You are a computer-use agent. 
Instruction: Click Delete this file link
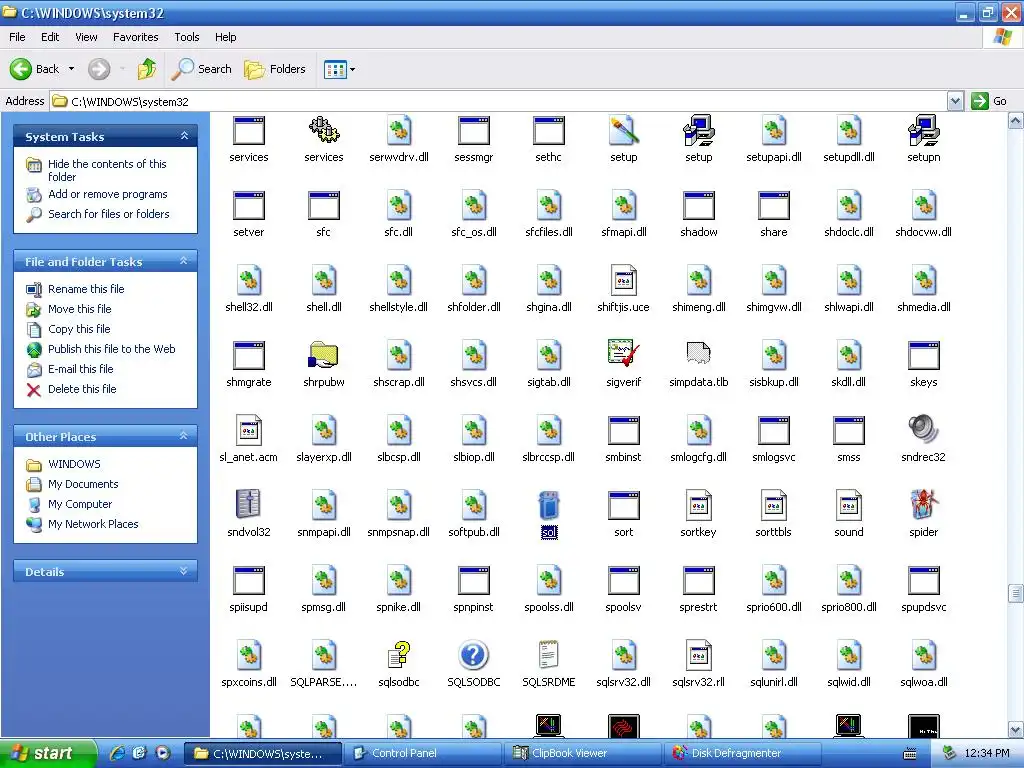click(82, 389)
